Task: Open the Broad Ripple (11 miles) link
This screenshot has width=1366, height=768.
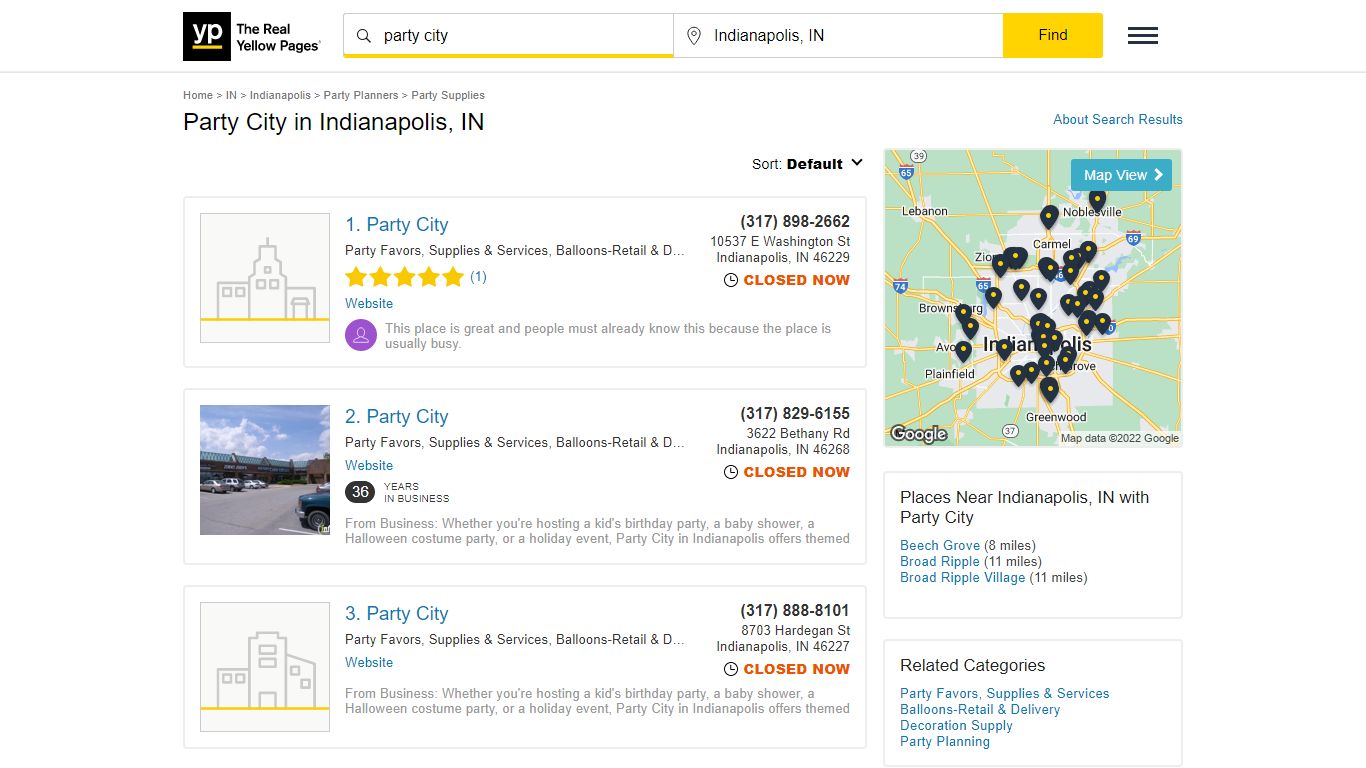Action: (940, 562)
